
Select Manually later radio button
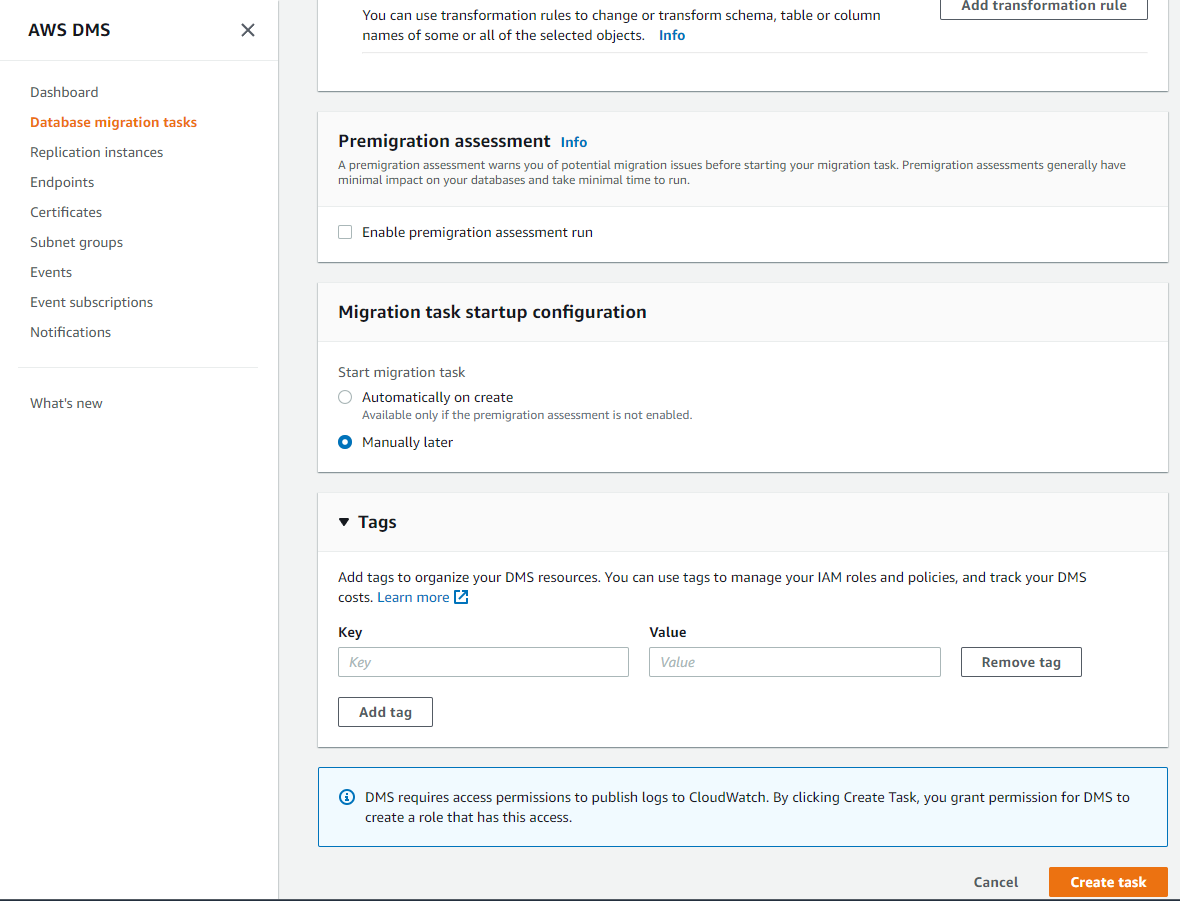(345, 442)
